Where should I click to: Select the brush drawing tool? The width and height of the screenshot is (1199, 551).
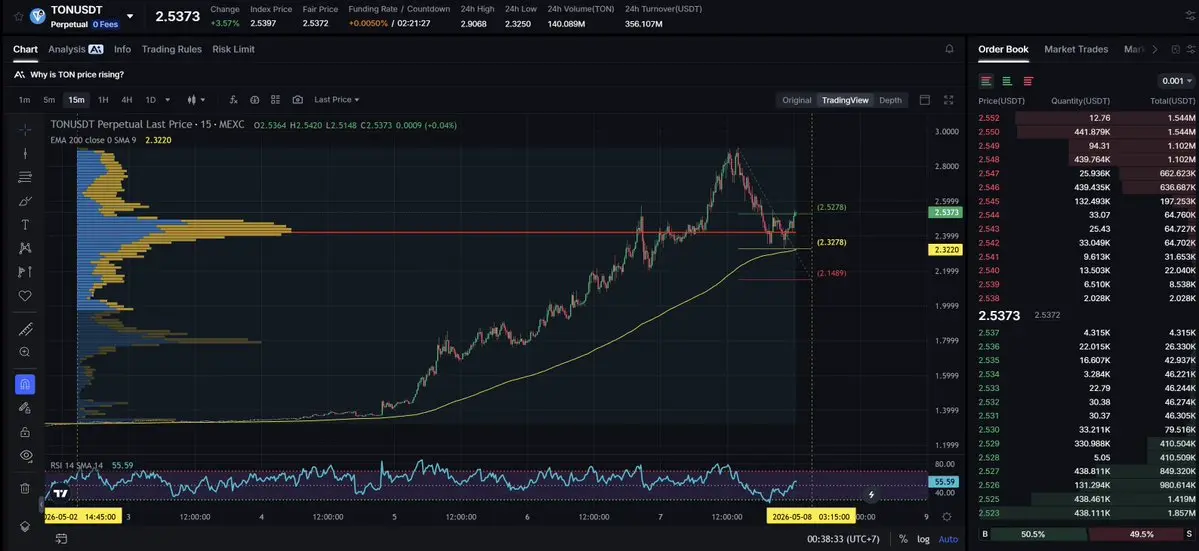pyautogui.click(x=24, y=201)
